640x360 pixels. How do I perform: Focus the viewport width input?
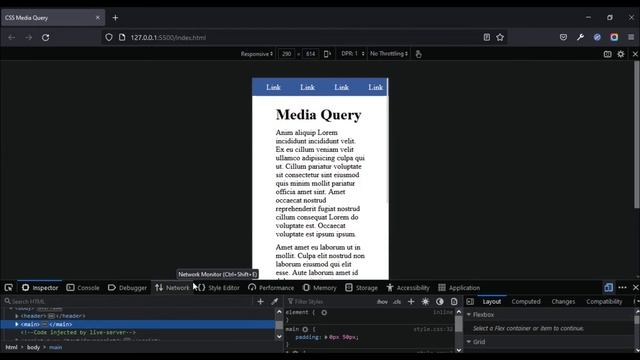pyautogui.click(x=287, y=54)
